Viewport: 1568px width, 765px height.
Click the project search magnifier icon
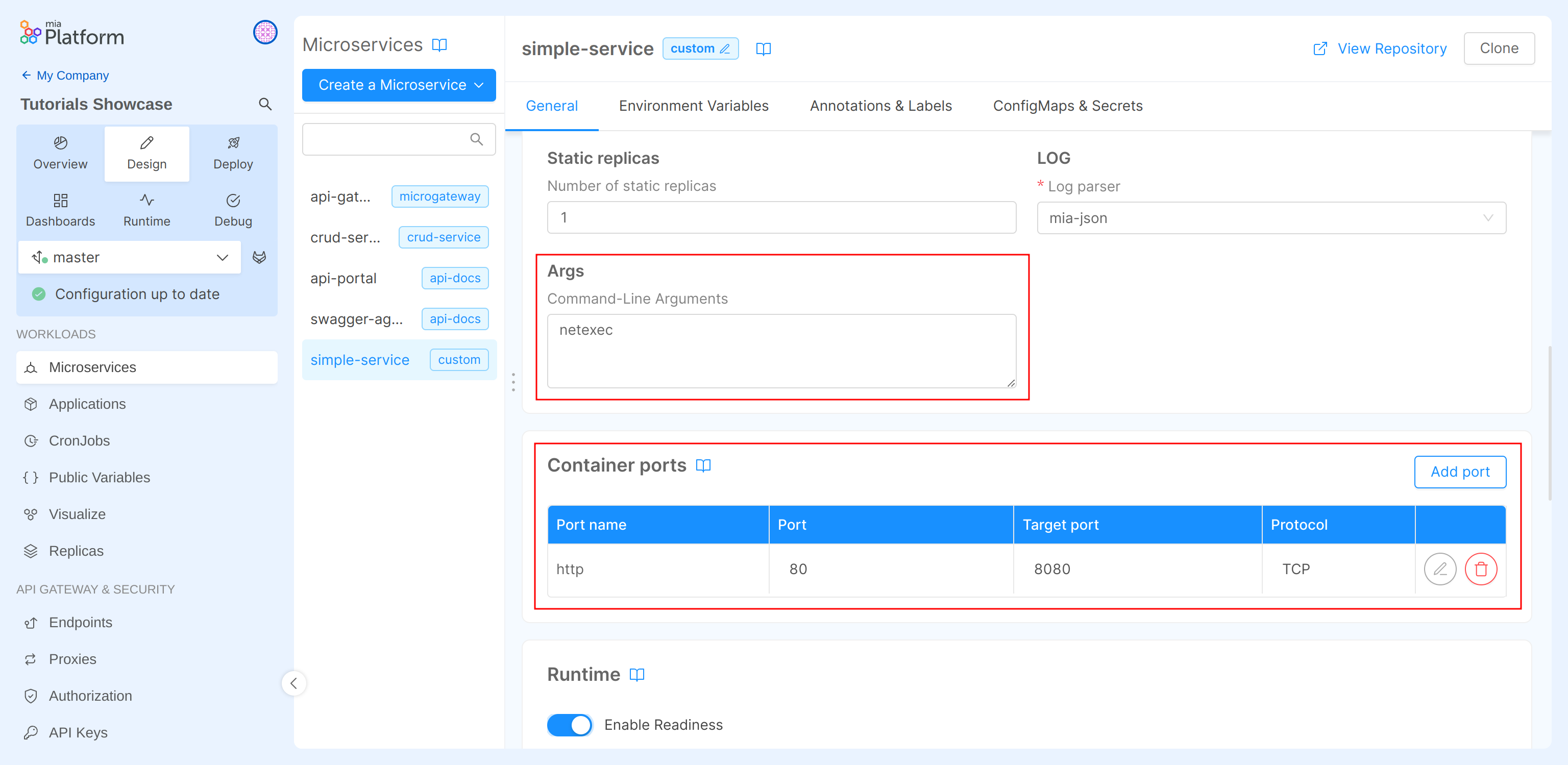point(265,104)
